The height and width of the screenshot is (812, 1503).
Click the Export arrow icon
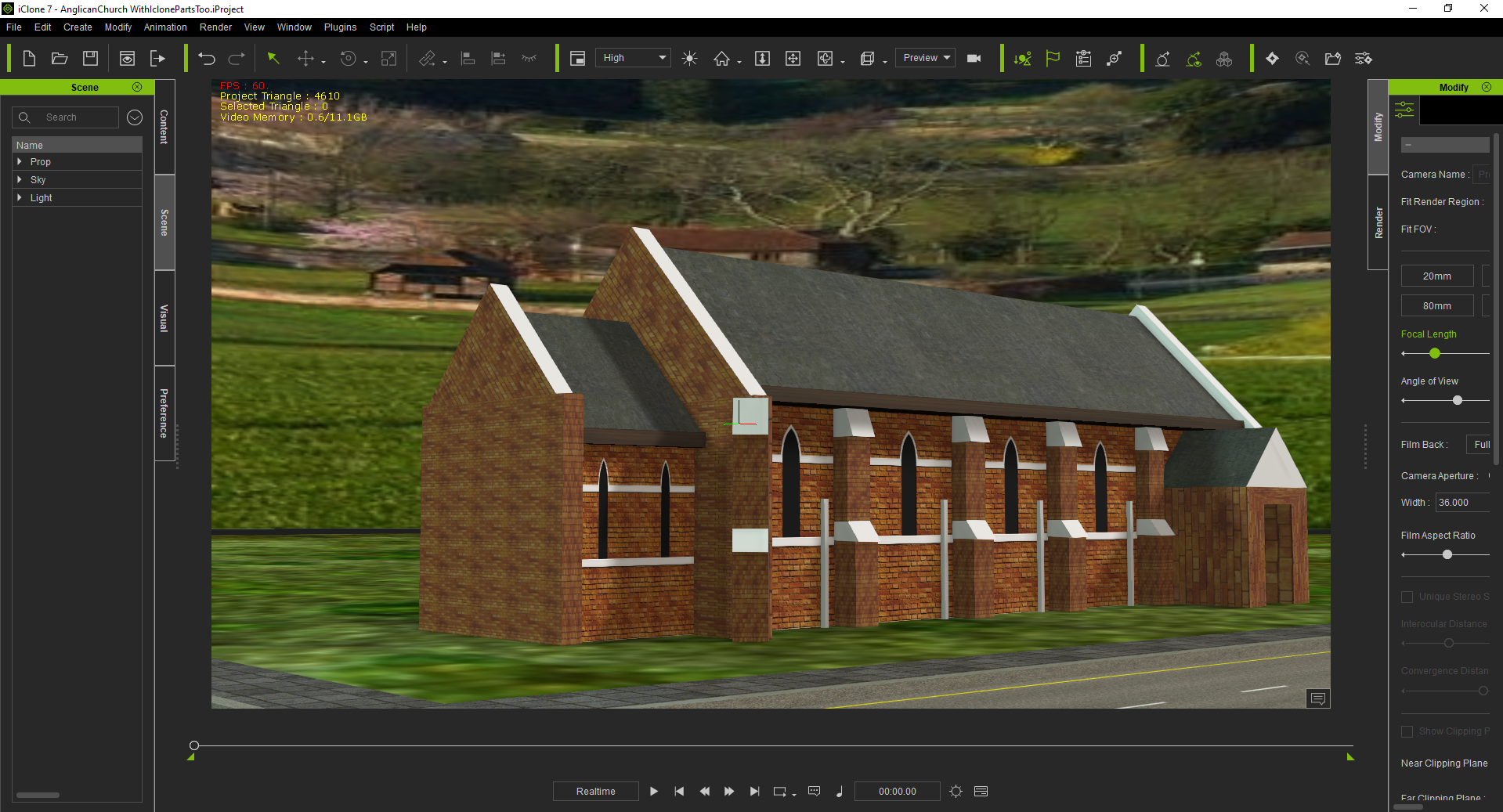(x=158, y=58)
